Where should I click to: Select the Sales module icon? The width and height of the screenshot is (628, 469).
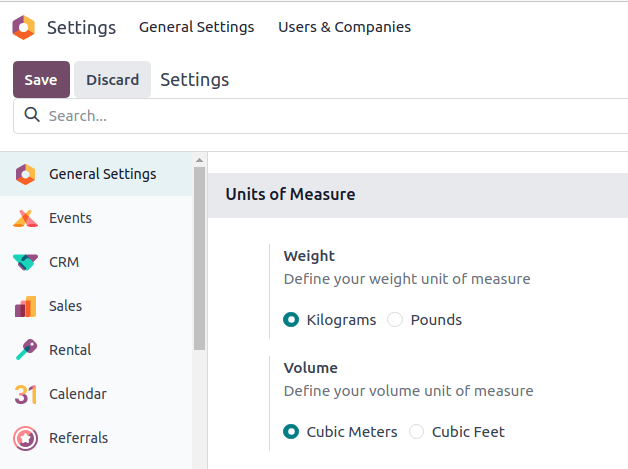(25, 306)
